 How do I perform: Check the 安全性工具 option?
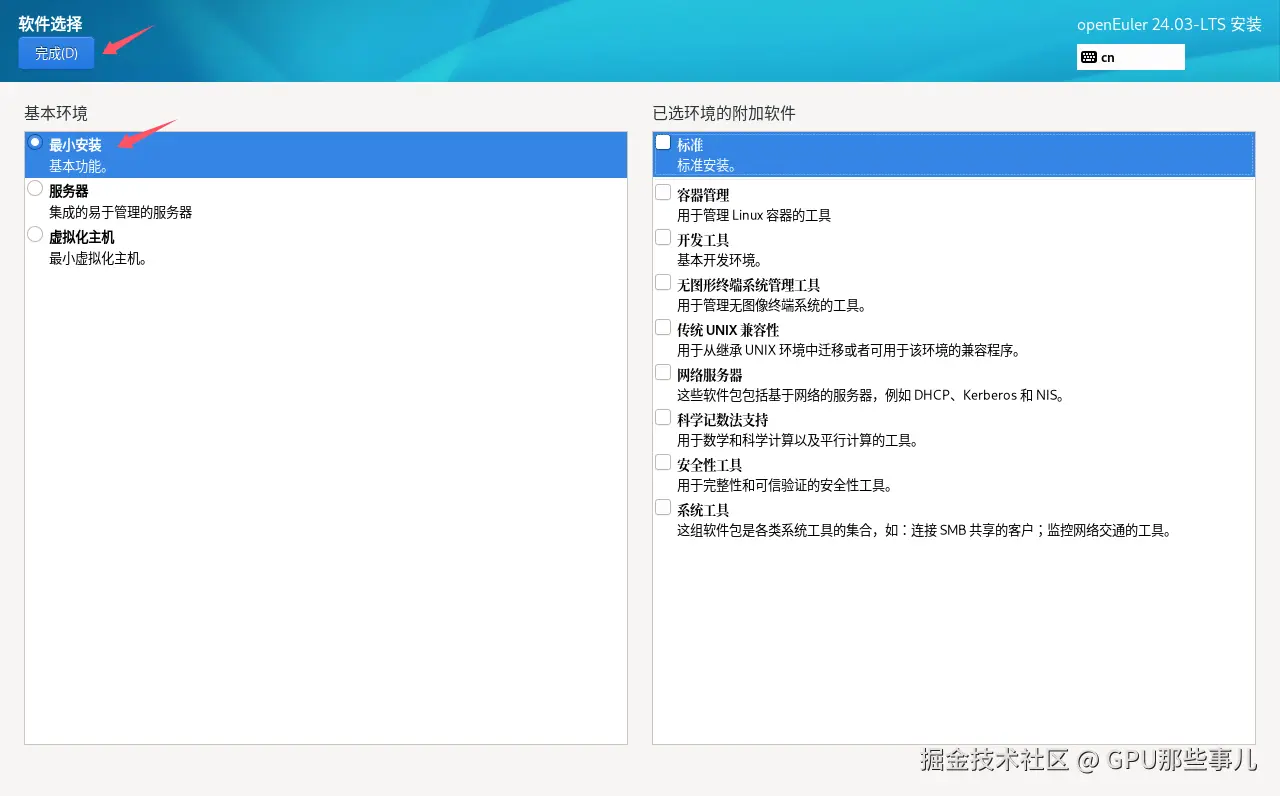(663, 461)
